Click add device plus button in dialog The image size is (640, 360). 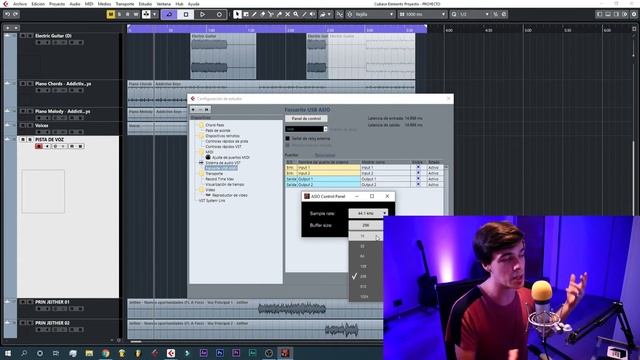[193, 109]
